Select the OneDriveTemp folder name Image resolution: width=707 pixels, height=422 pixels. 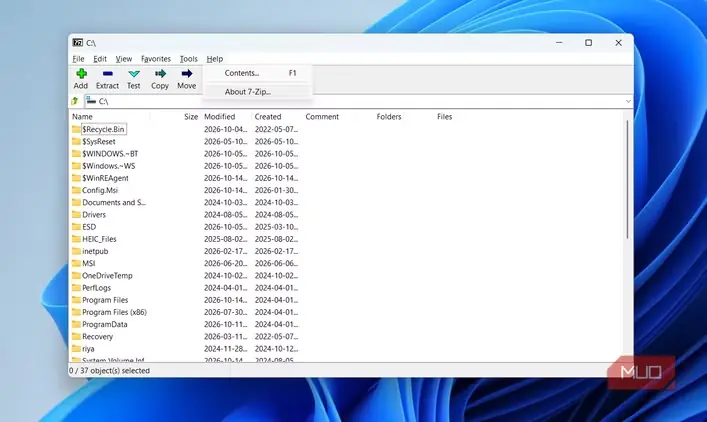click(x=107, y=275)
